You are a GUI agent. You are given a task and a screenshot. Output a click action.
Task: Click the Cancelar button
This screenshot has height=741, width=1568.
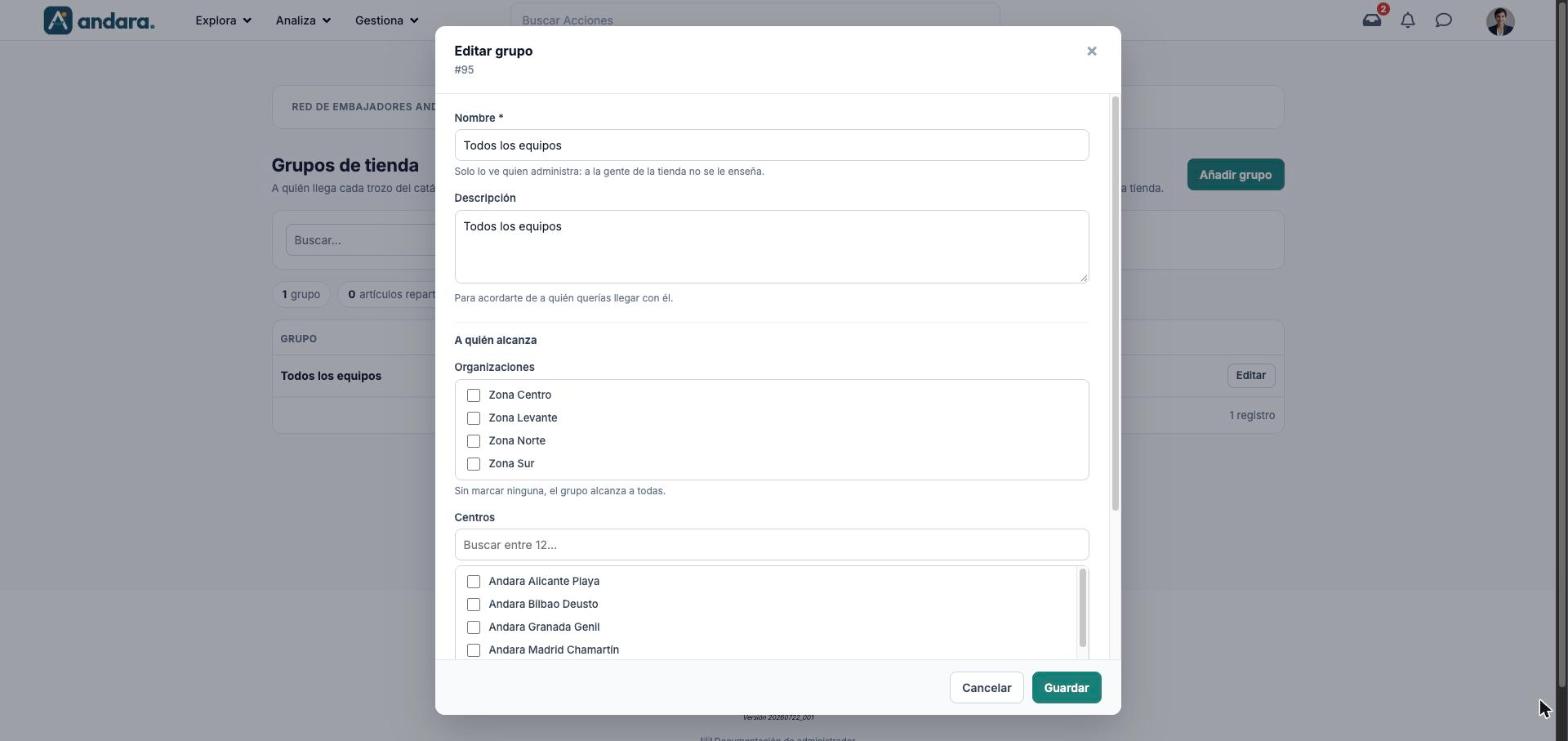pos(986,688)
